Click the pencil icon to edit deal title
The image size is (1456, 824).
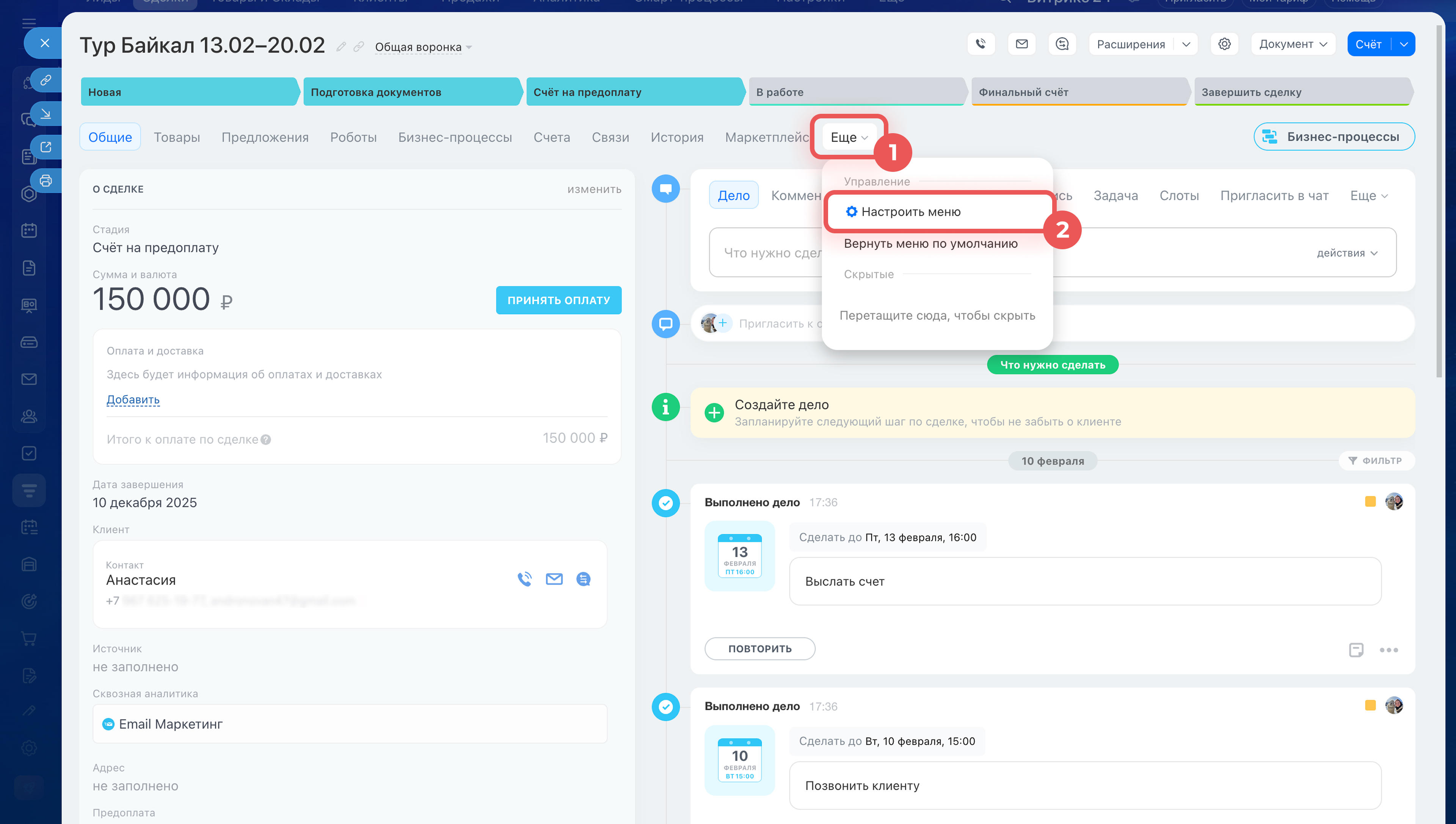pos(341,46)
